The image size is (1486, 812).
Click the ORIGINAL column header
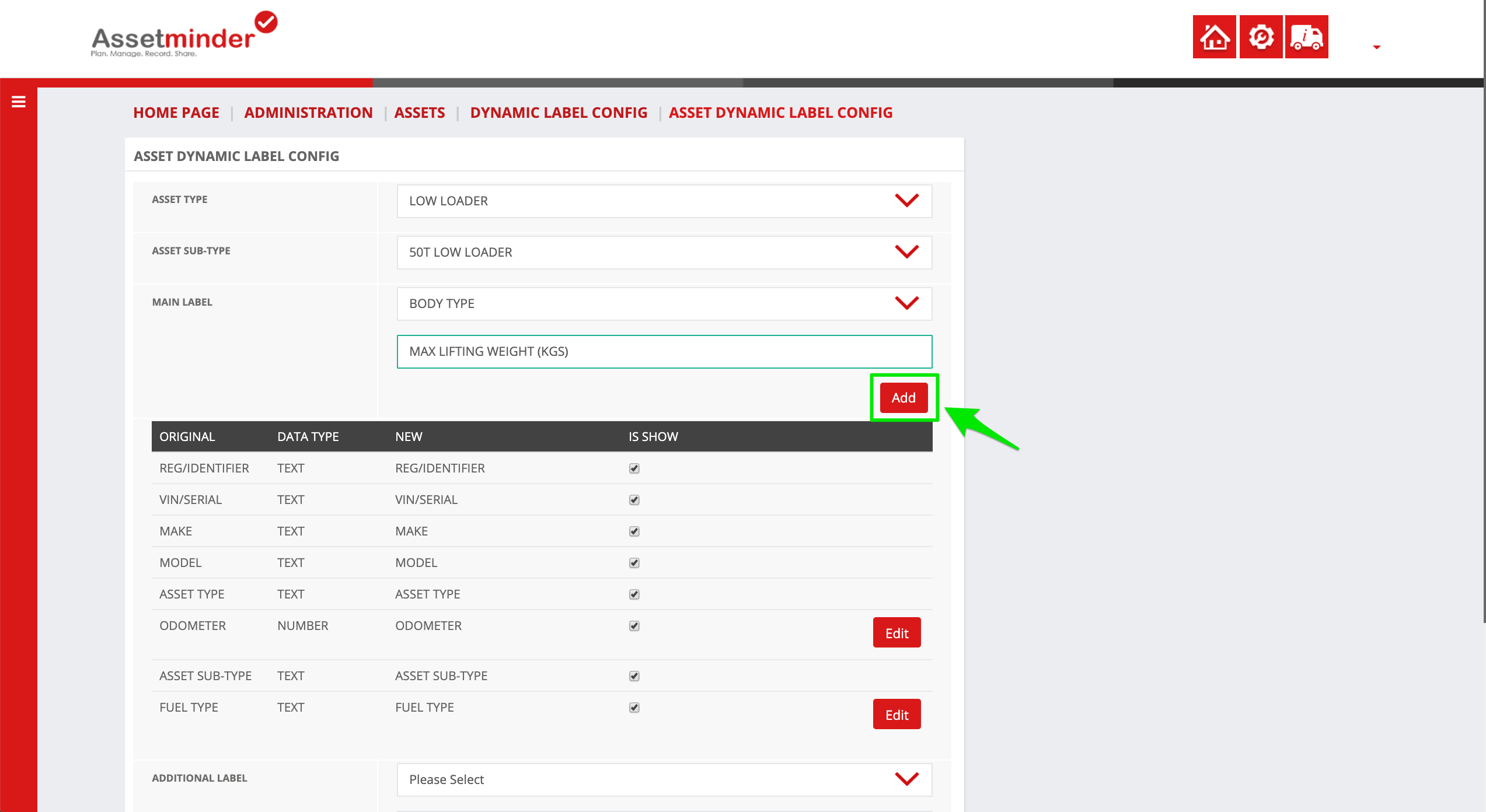point(187,437)
